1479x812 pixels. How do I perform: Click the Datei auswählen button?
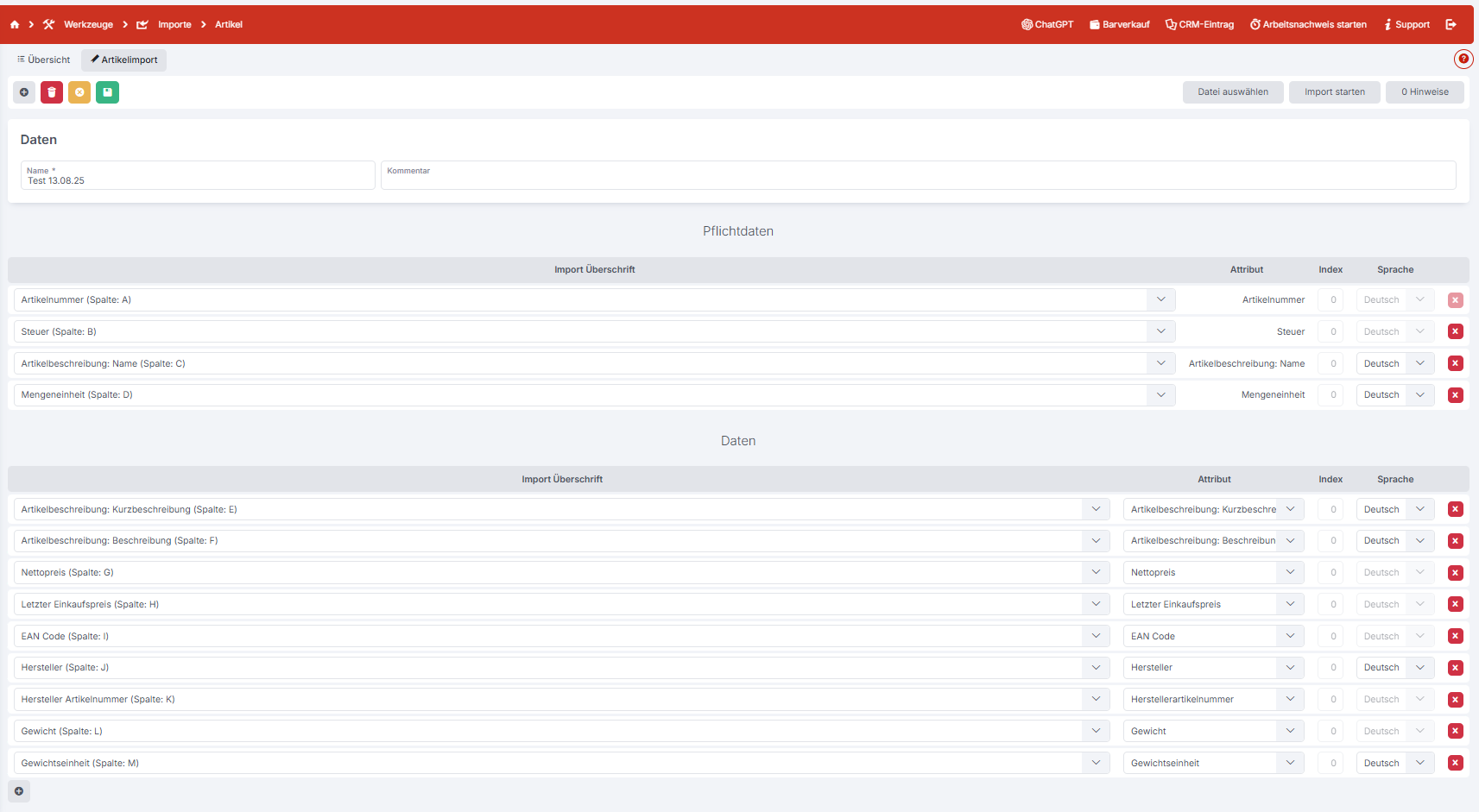pos(1232,92)
